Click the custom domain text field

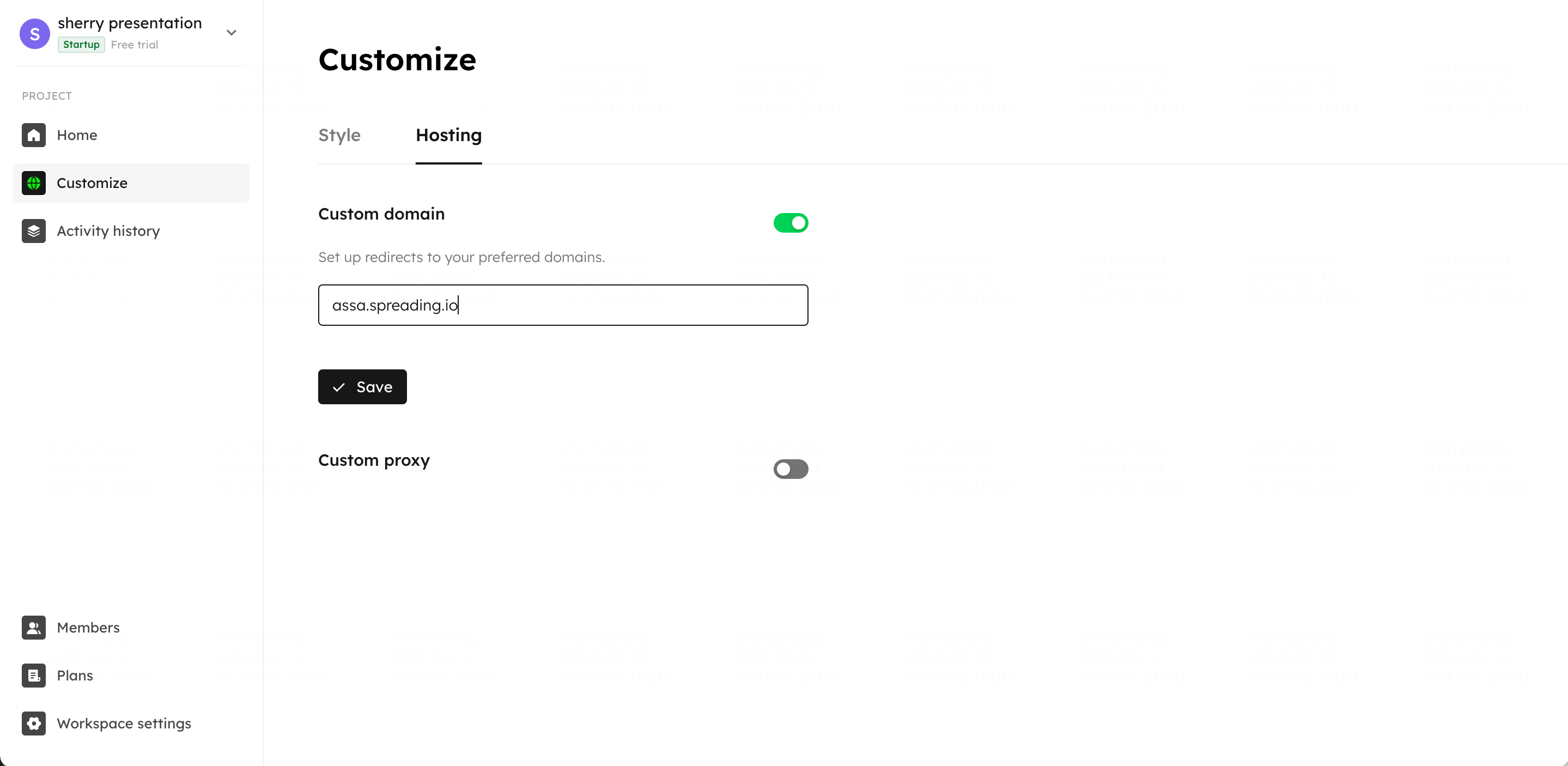point(563,305)
